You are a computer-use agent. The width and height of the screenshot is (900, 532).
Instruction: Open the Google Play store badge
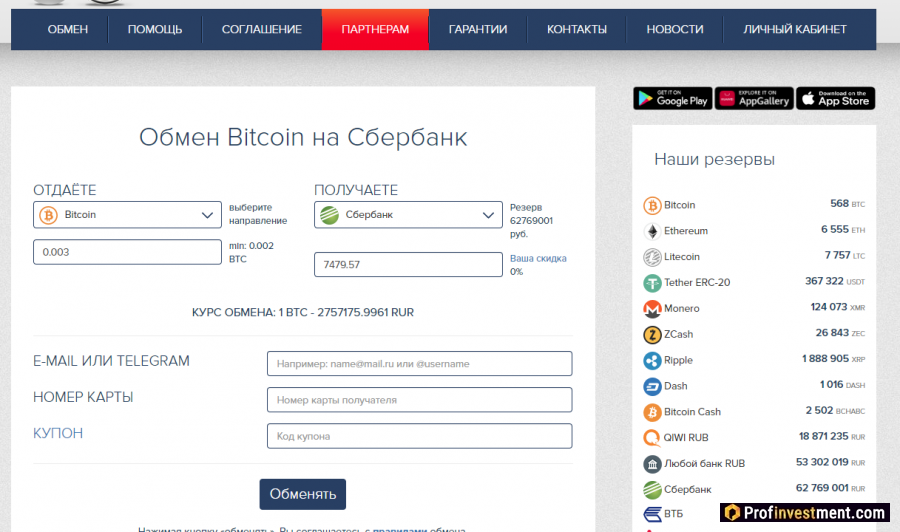[673, 98]
